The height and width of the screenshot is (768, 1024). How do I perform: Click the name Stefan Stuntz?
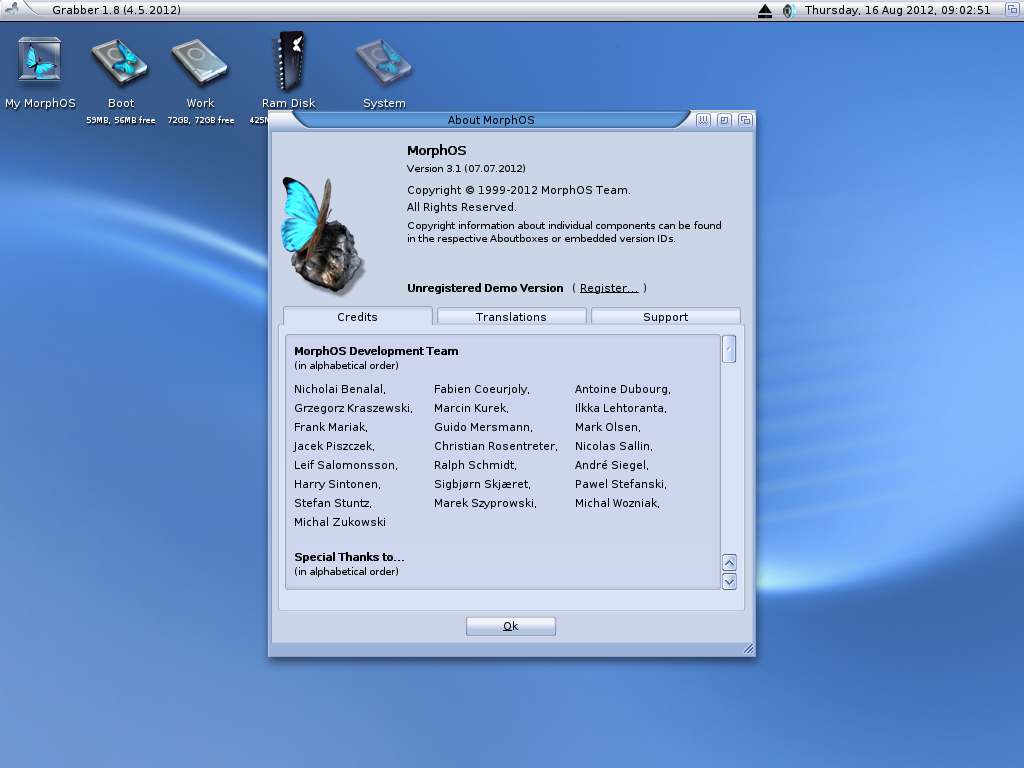pyautogui.click(x=332, y=503)
